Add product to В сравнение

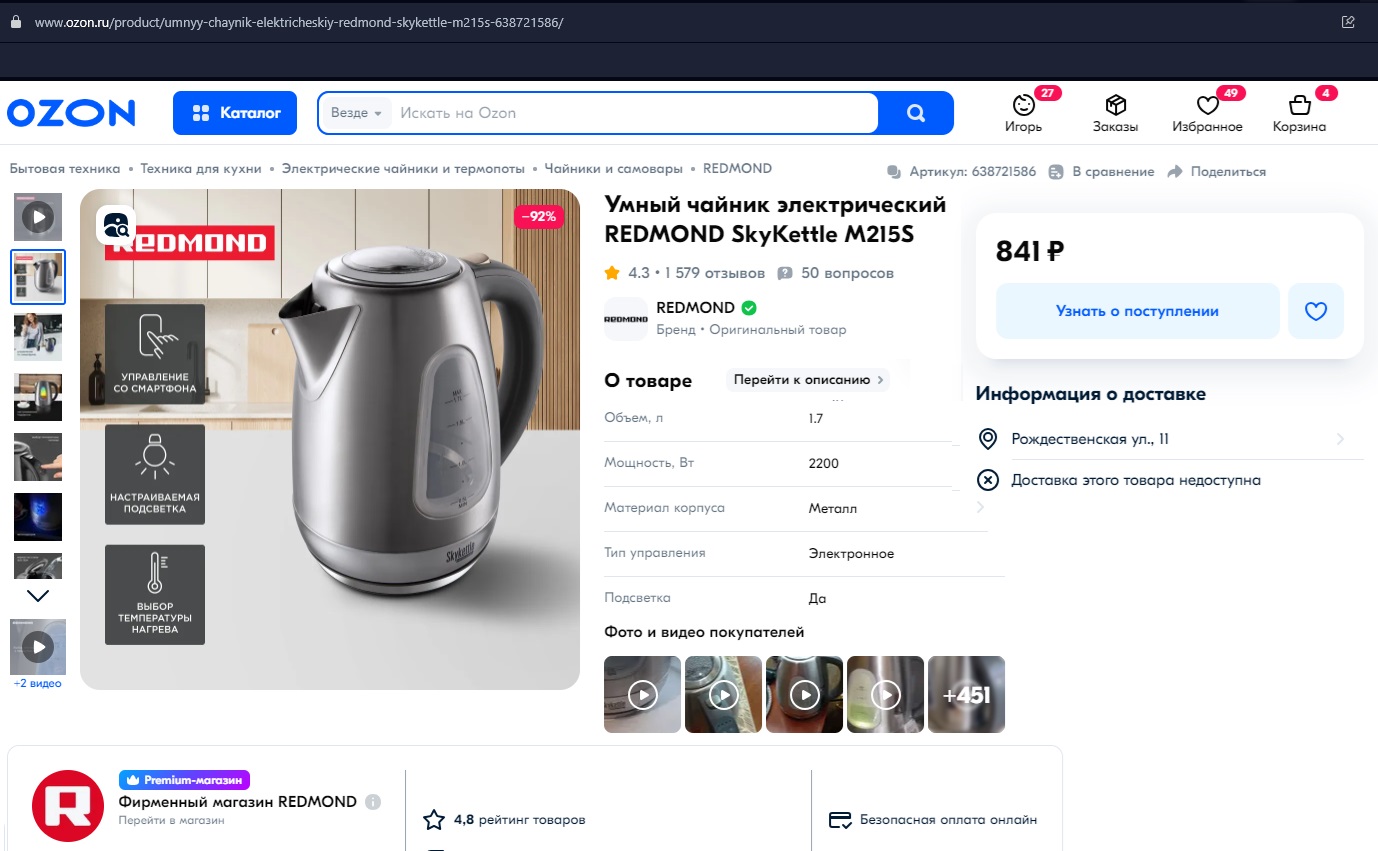[1101, 172]
